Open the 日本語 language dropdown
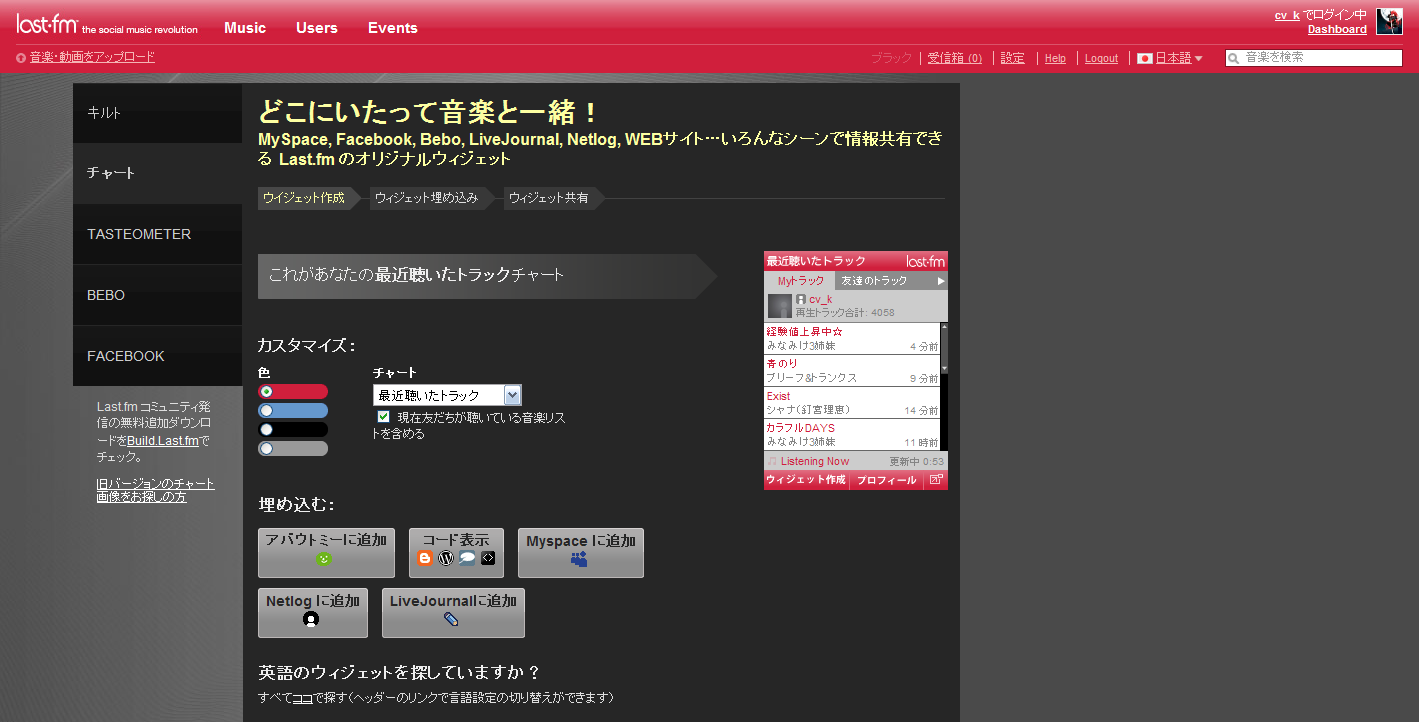This screenshot has width=1419, height=722. click(x=1179, y=58)
